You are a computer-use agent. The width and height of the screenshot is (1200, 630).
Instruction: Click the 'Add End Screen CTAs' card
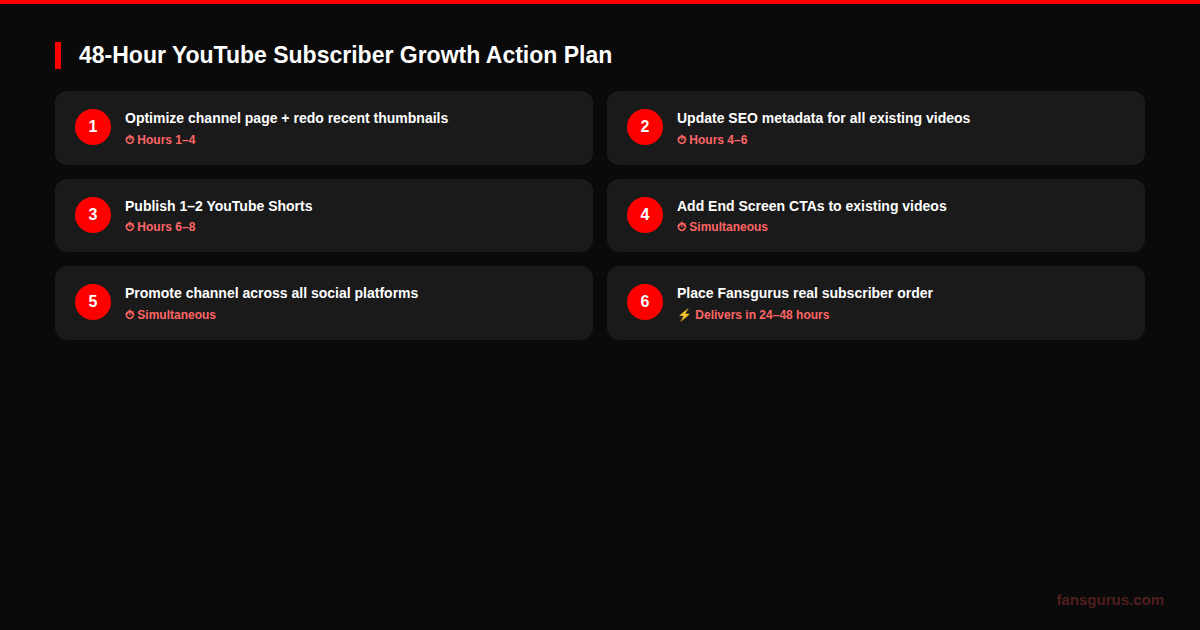point(875,215)
